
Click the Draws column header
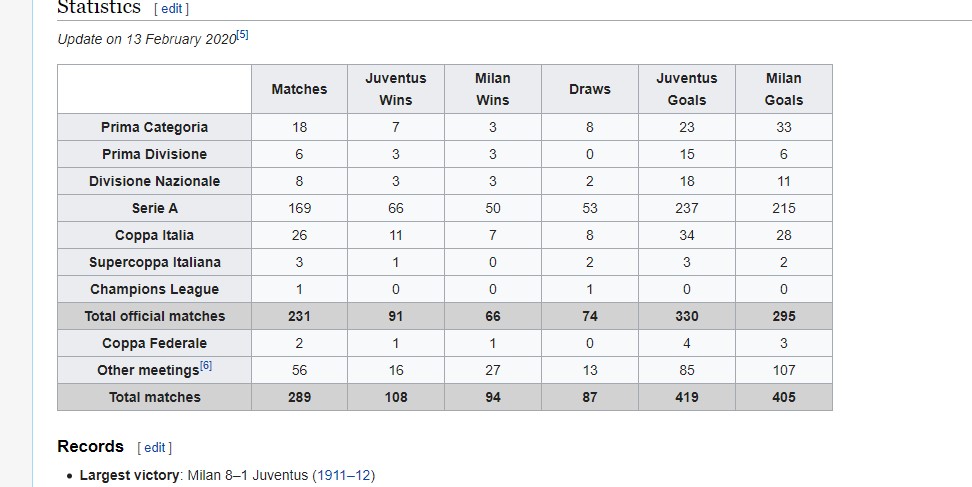(x=589, y=89)
